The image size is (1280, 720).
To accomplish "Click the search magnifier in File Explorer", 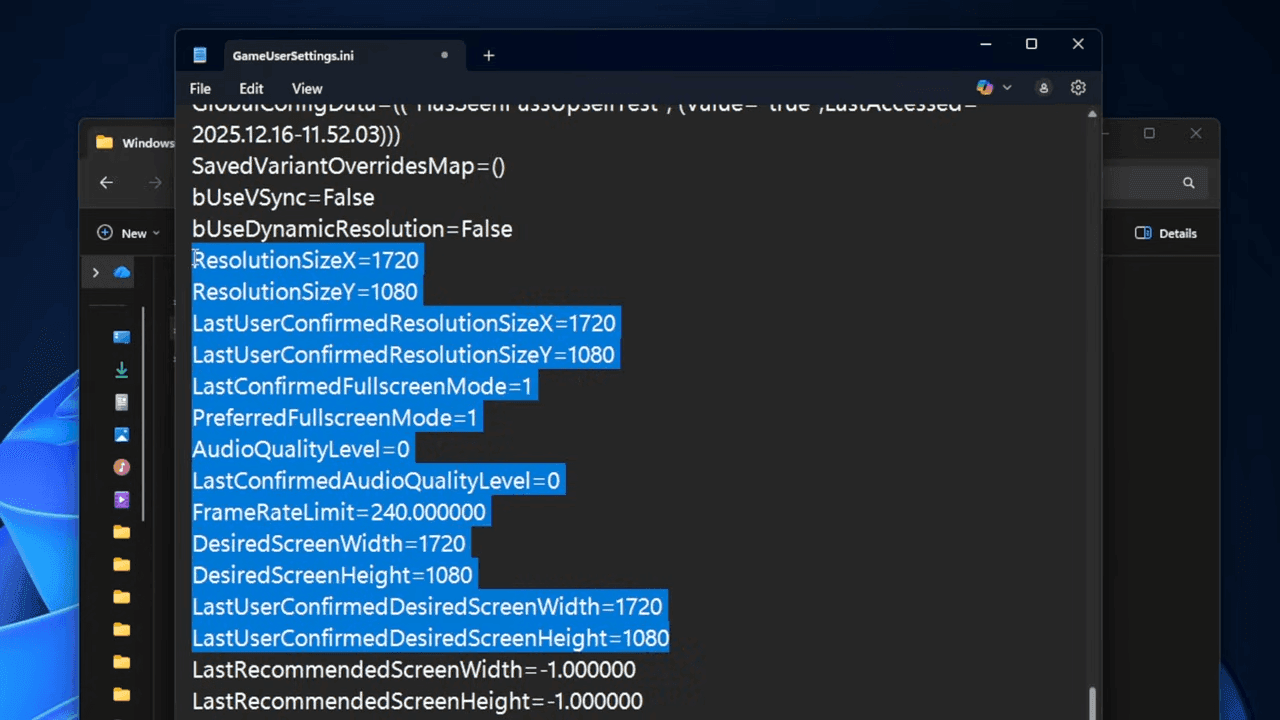I will [1188, 183].
